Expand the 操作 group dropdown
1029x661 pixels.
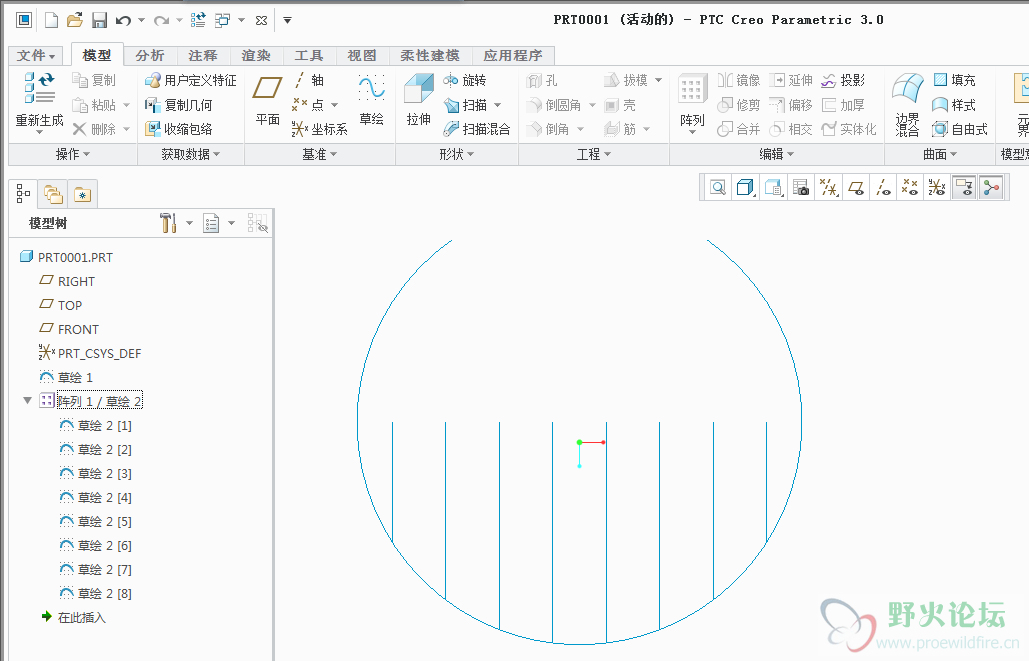point(73,154)
